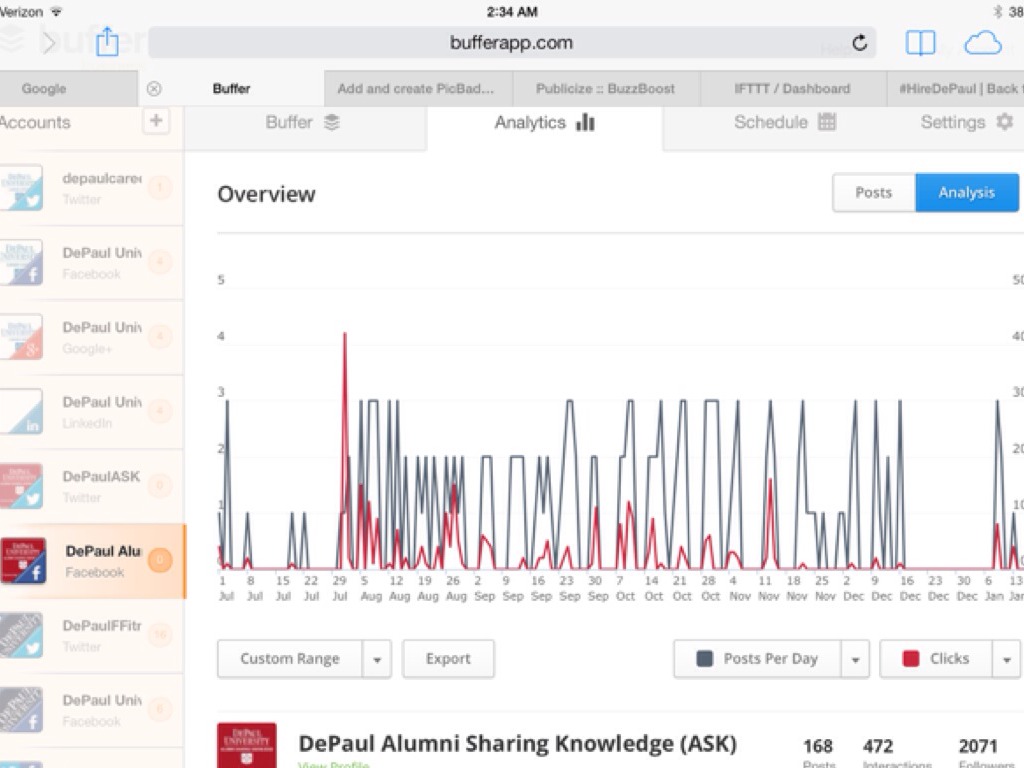The image size is (1024, 768).
Task: Open iCloud Tabs cloud icon
Action: (x=982, y=43)
